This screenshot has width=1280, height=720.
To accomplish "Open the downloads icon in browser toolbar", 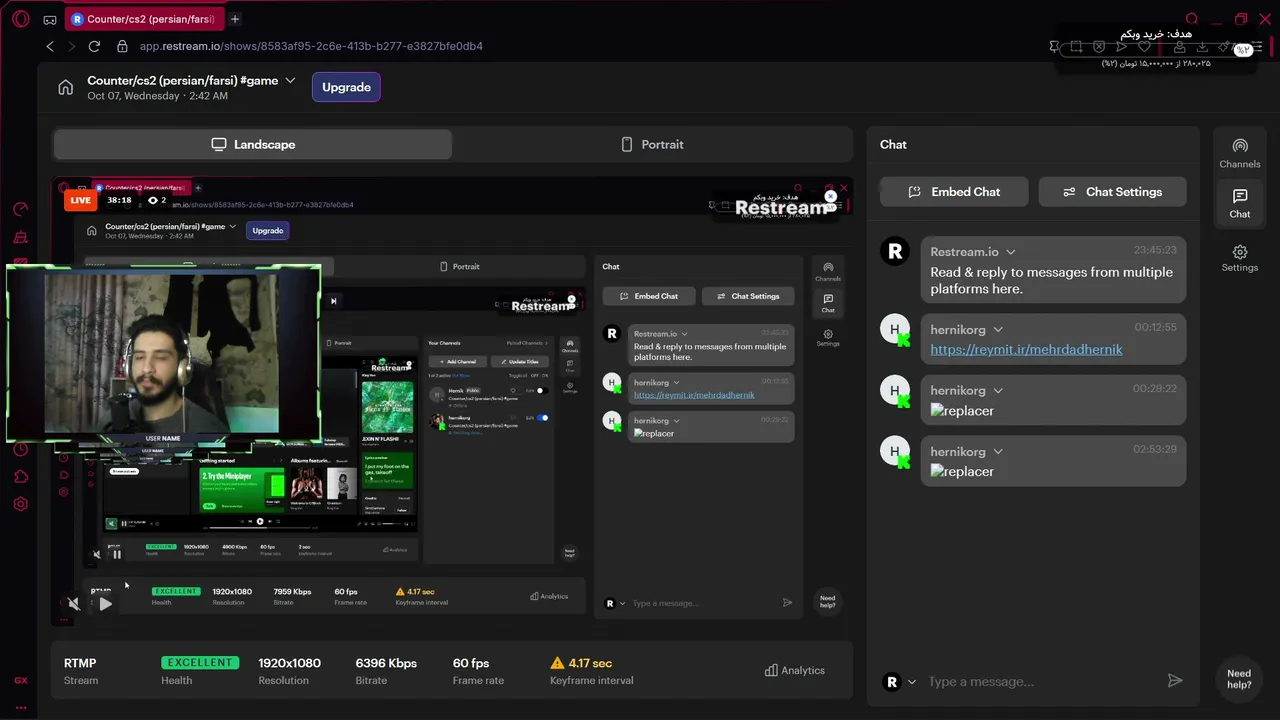I will [1202, 47].
